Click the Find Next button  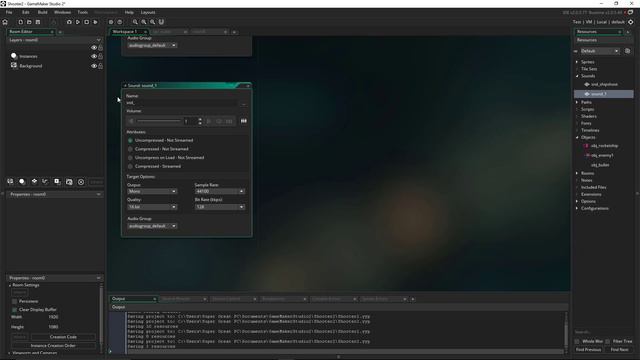tap(619, 349)
